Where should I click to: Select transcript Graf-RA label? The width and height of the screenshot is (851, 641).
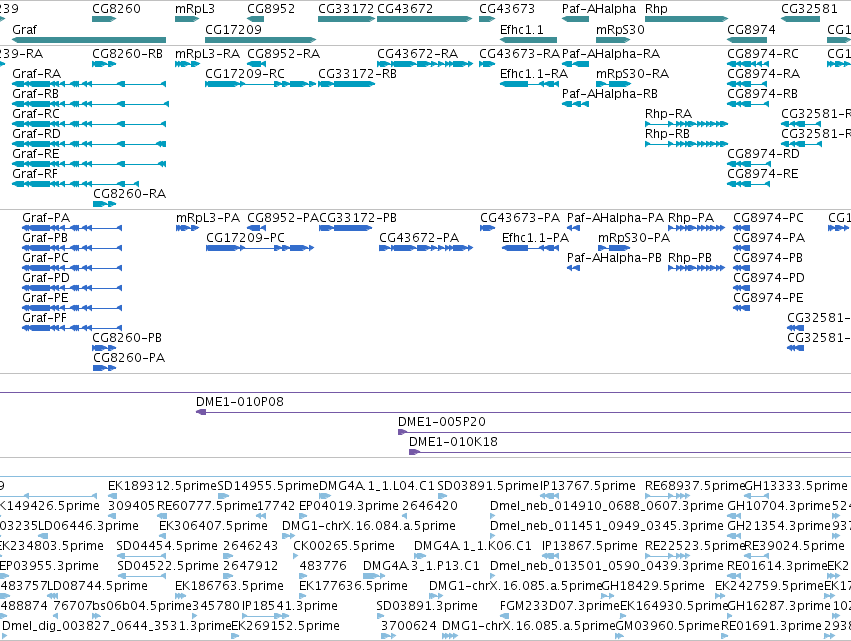click(36, 73)
